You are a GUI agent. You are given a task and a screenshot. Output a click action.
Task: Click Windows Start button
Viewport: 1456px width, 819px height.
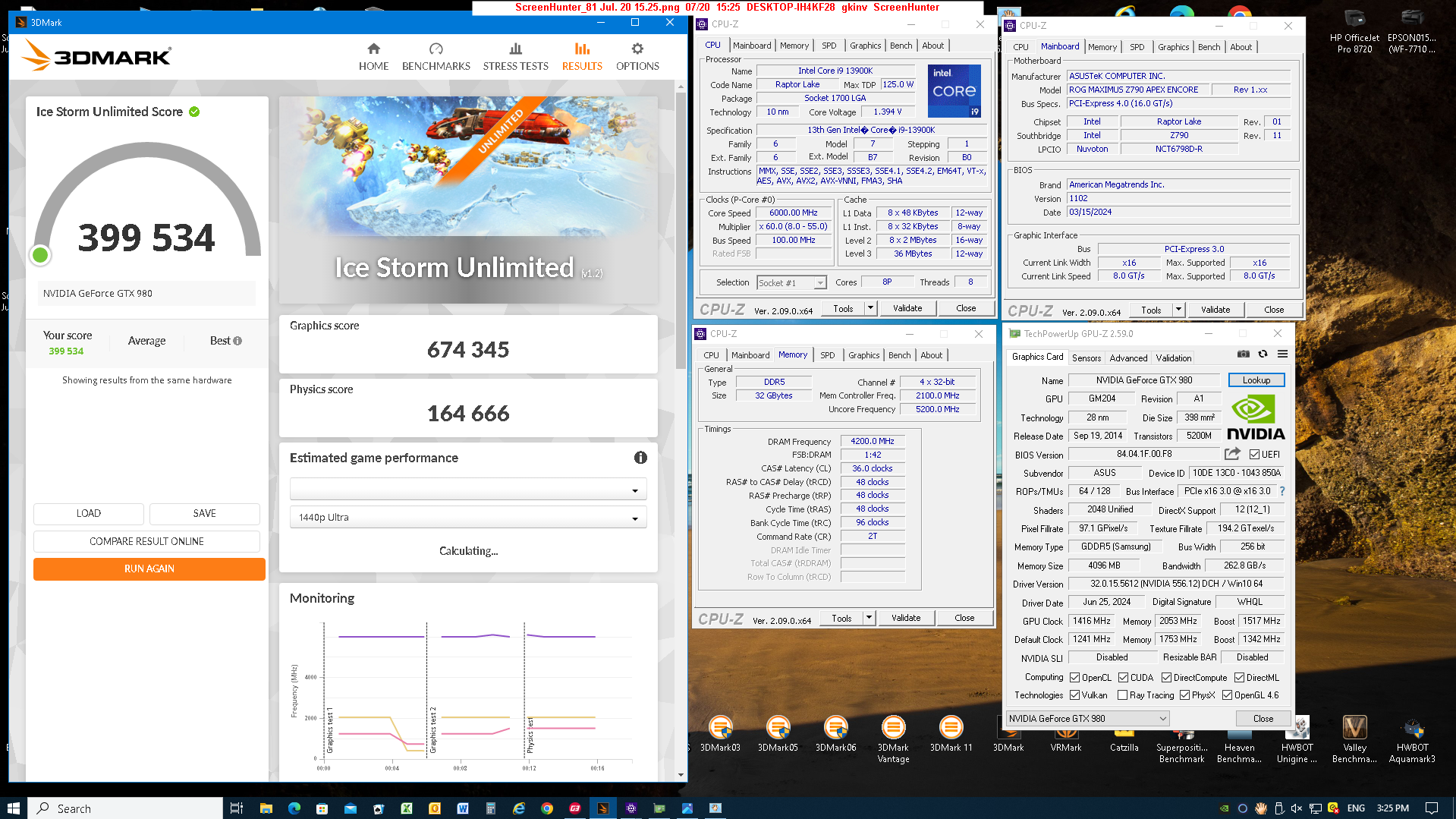pyautogui.click(x=13, y=808)
